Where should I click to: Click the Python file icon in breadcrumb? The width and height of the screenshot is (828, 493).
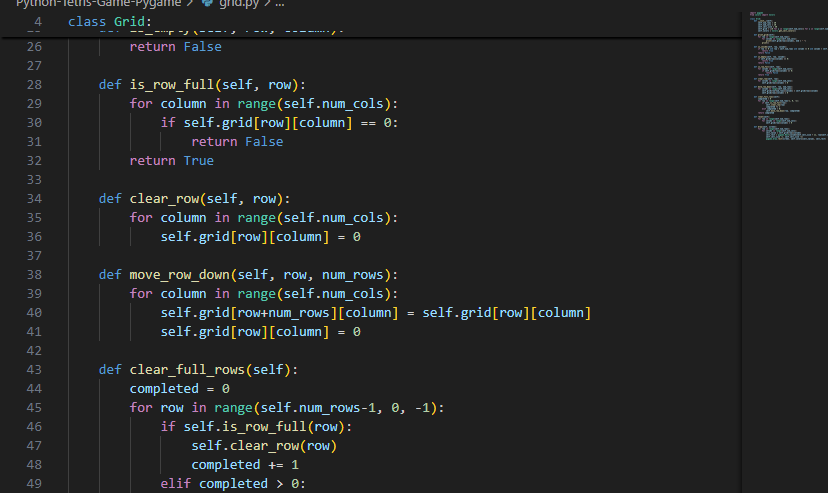pyautogui.click(x=207, y=3)
